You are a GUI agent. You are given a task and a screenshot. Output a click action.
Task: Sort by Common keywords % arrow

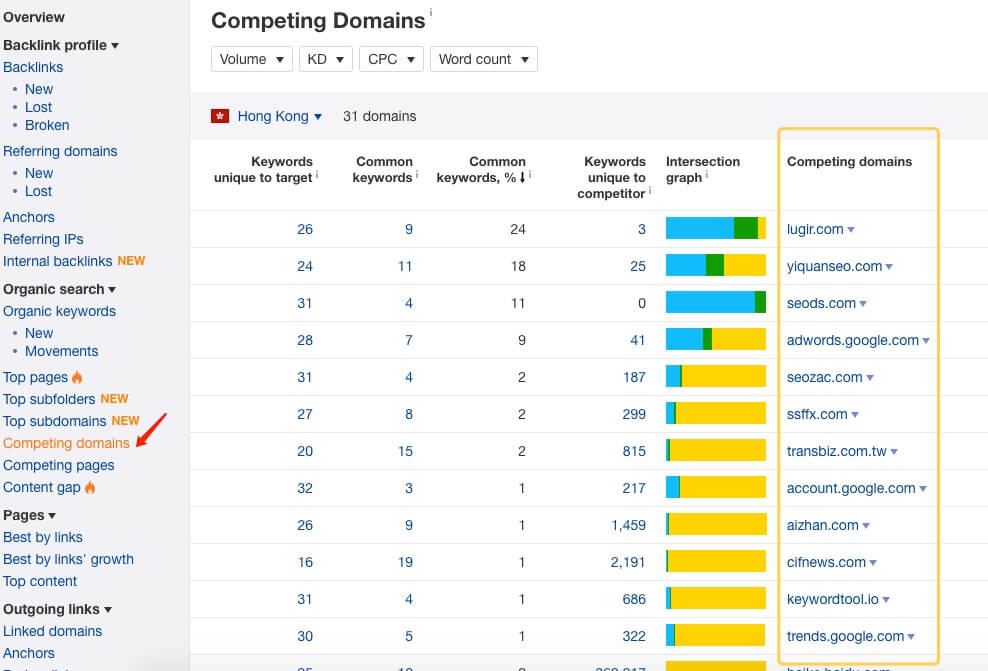pos(522,178)
